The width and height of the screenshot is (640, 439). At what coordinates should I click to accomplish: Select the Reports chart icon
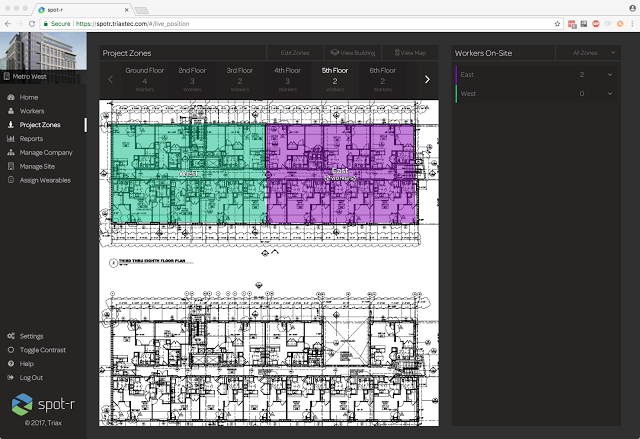(x=11, y=139)
